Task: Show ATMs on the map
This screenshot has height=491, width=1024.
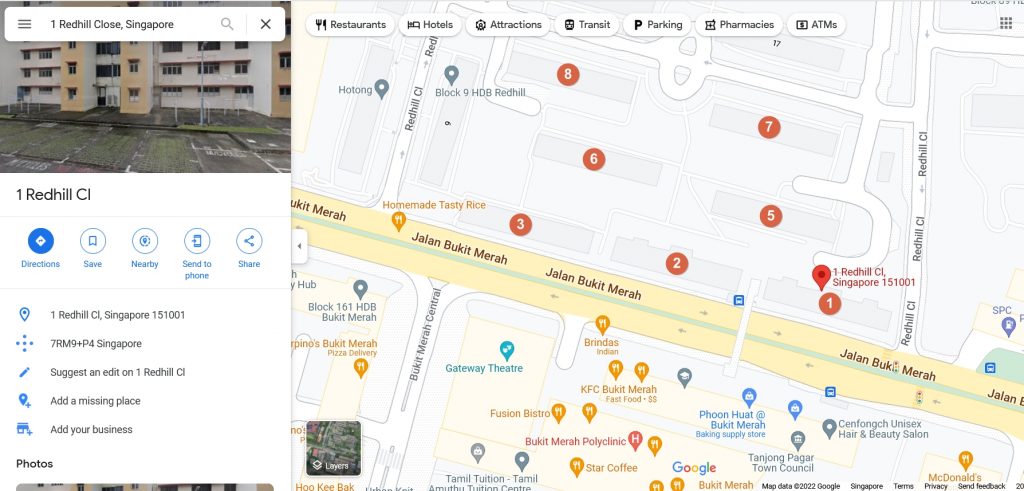Action: pyautogui.click(x=816, y=25)
